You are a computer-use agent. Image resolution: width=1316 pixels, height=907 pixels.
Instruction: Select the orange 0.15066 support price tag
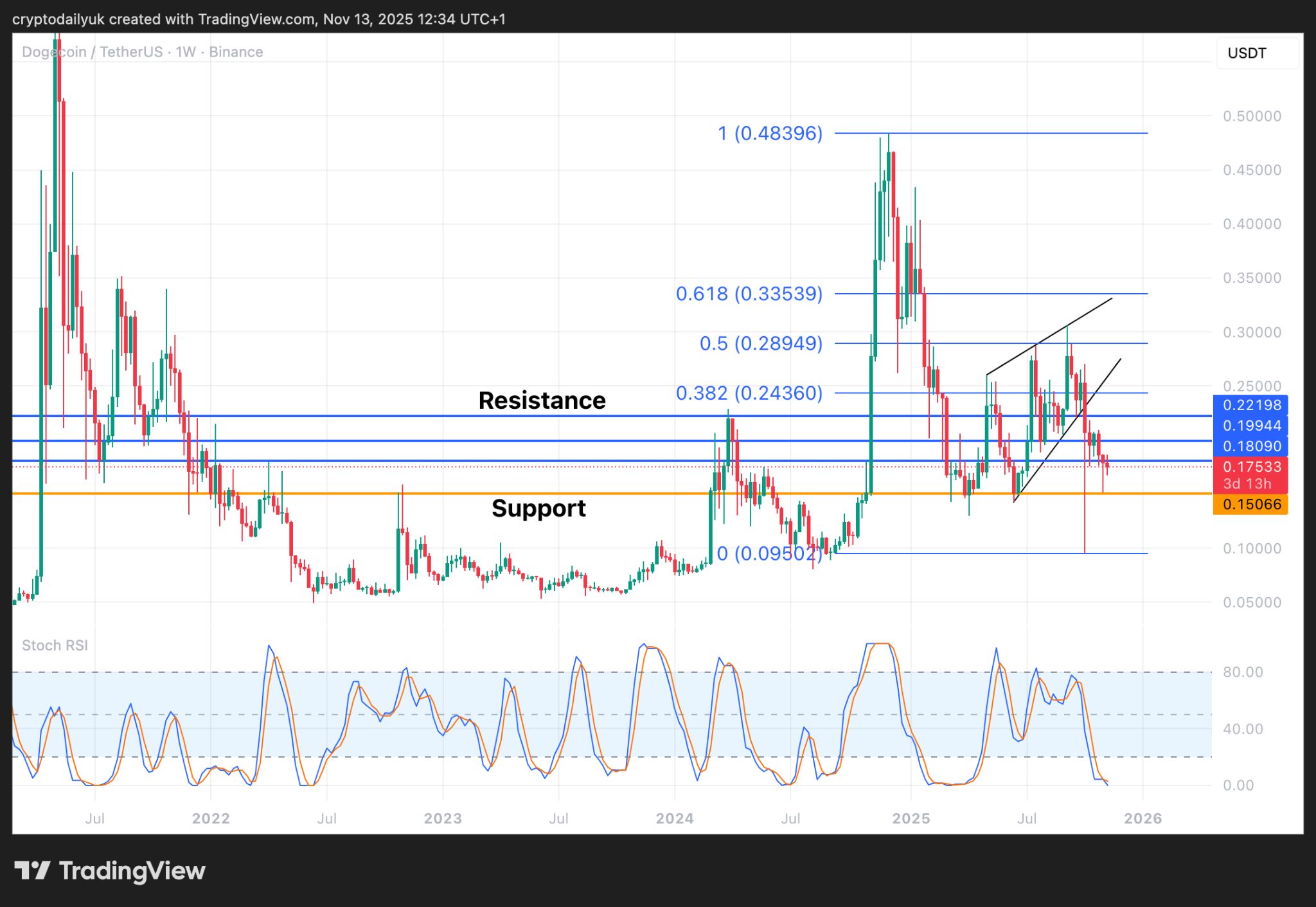tap(1252, 505)
